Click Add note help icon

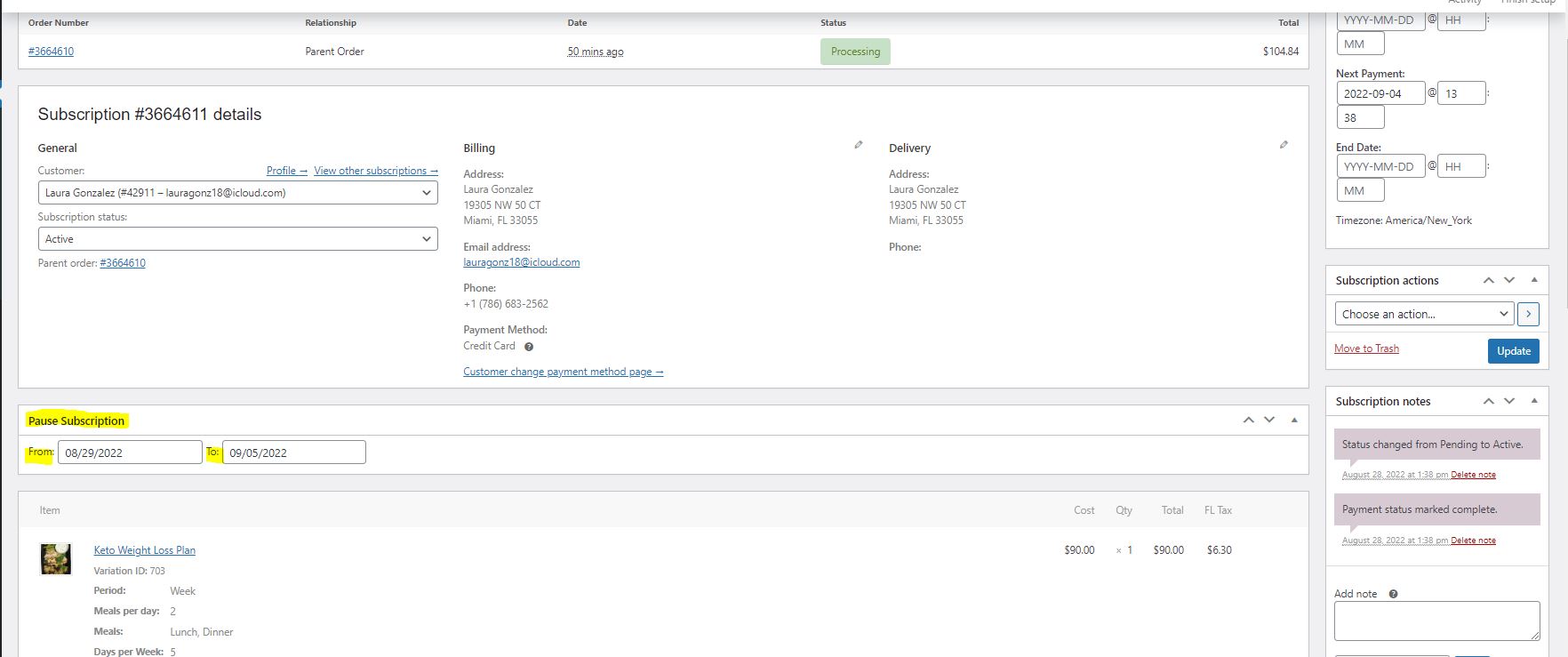coord(1393,594)
